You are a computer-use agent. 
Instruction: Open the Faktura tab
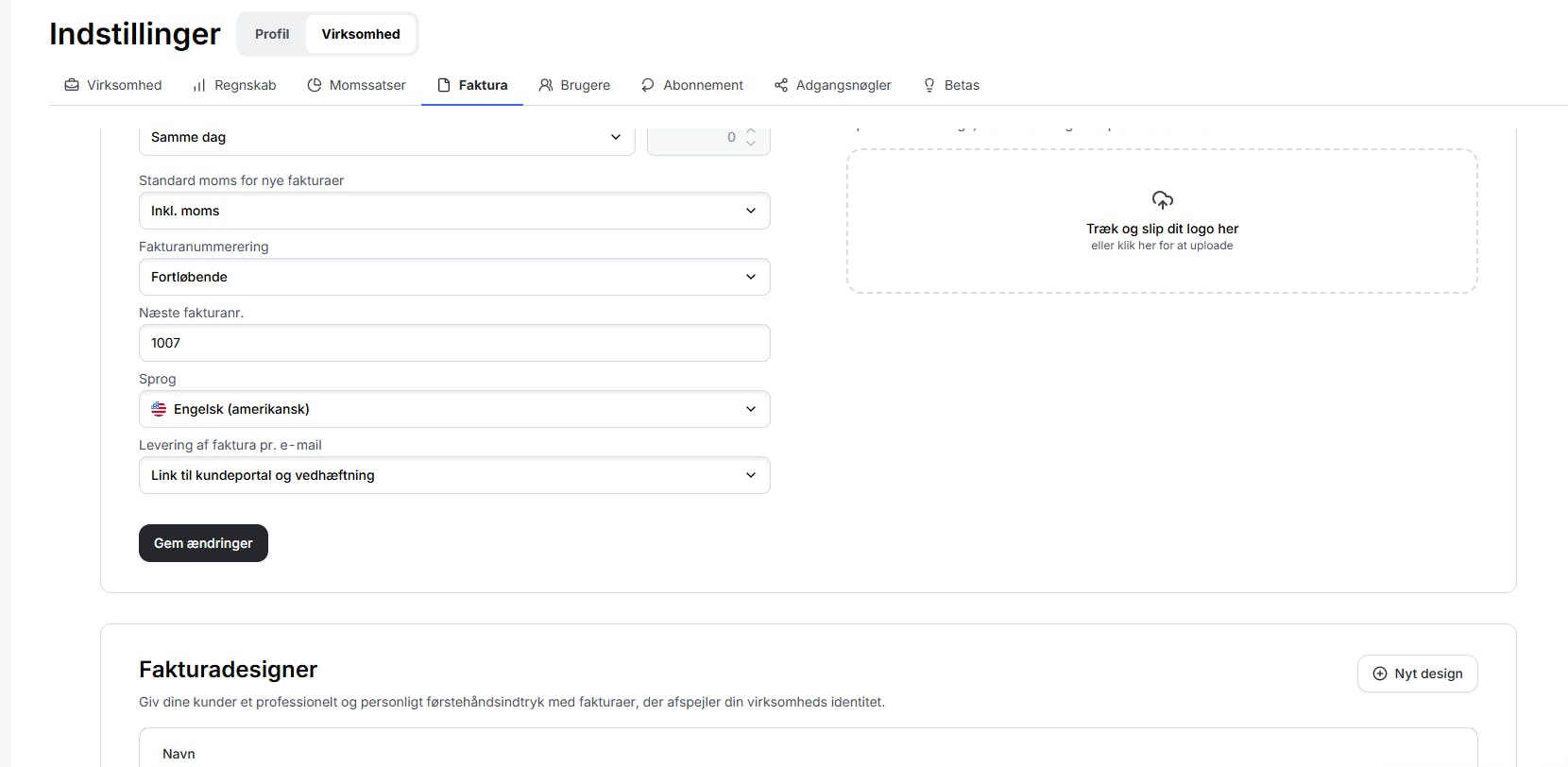click(x=472, y=85)
